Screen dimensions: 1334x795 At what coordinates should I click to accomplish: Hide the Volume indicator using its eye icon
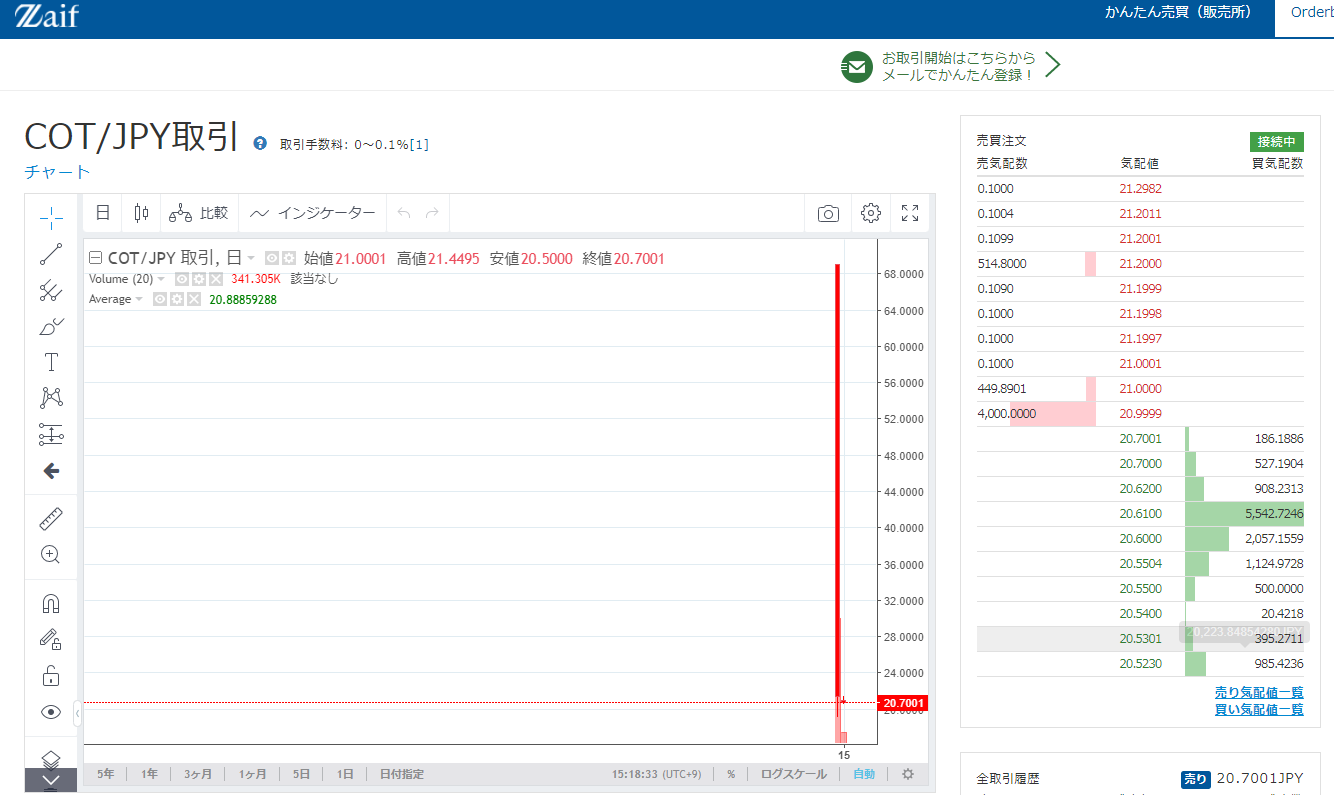pos(182,279)
